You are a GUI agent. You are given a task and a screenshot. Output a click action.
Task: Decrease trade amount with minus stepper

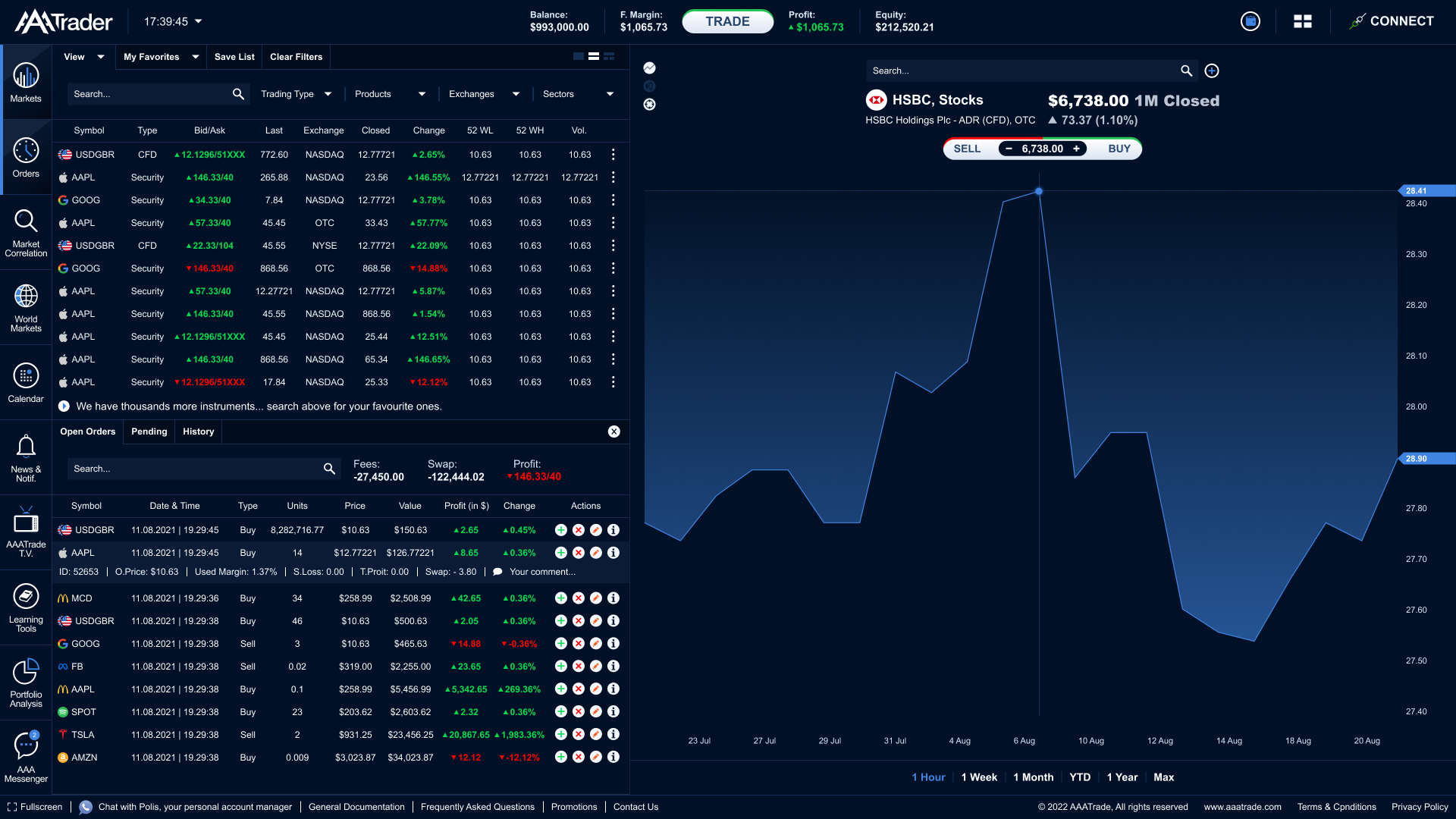1009,149
